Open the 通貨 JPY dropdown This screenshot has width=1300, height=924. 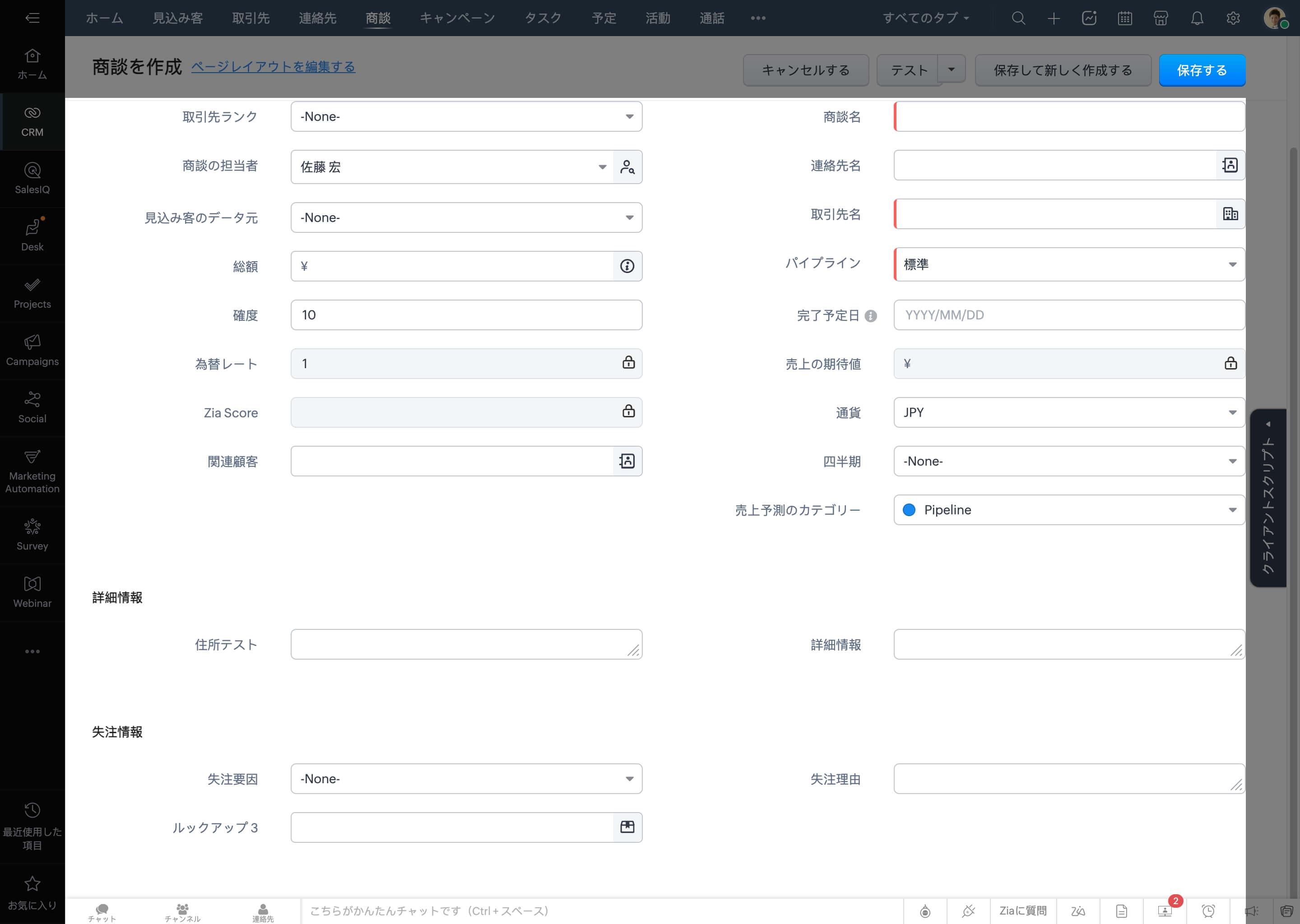tap(1068, 412)
